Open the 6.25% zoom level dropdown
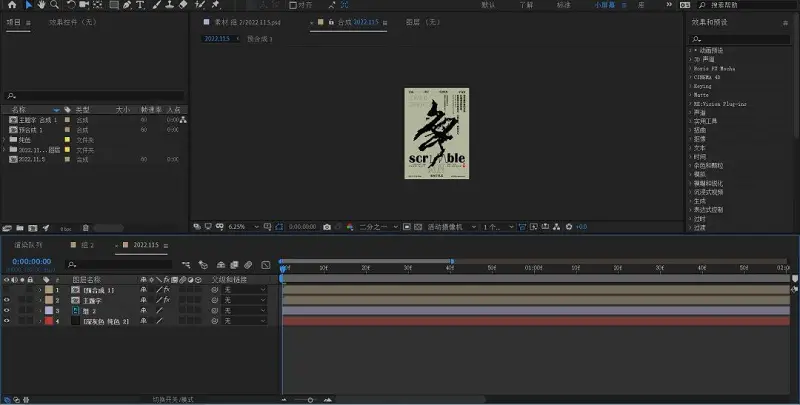The image size is (800, 405). (243, 227)
